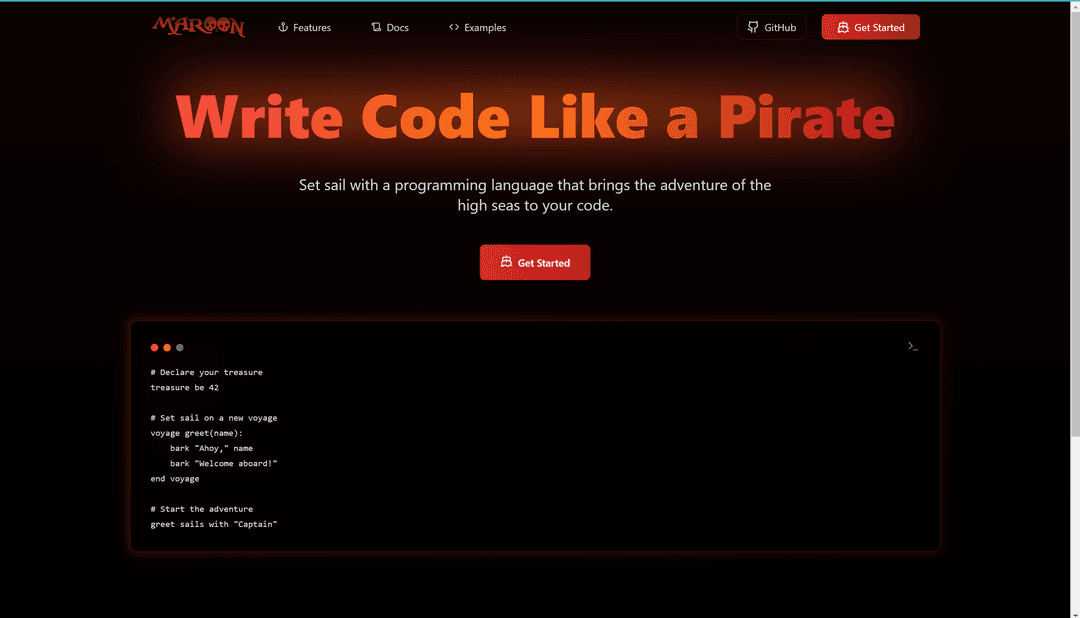
Task: Click the scrollbar down arrow
Action: pyautogui.click(x=1074, y=611)
